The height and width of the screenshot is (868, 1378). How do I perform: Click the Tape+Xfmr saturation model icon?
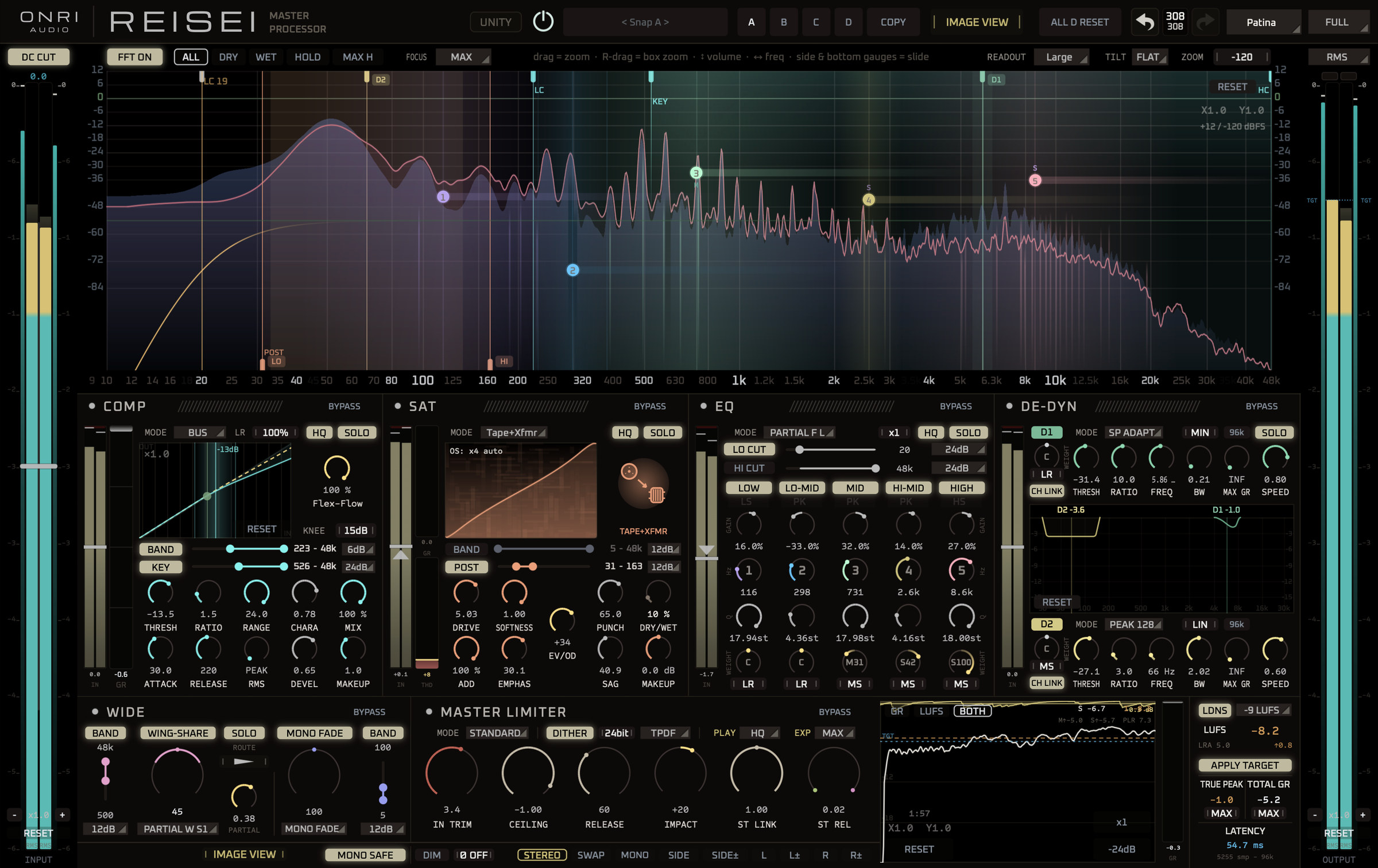click(643, 483)
